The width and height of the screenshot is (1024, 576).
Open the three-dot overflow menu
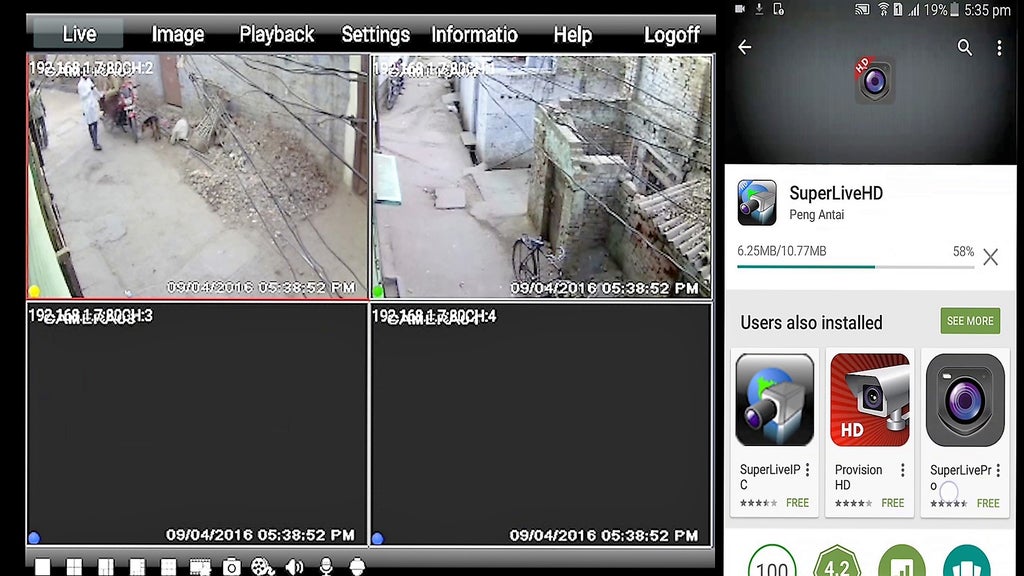[999, 47]
